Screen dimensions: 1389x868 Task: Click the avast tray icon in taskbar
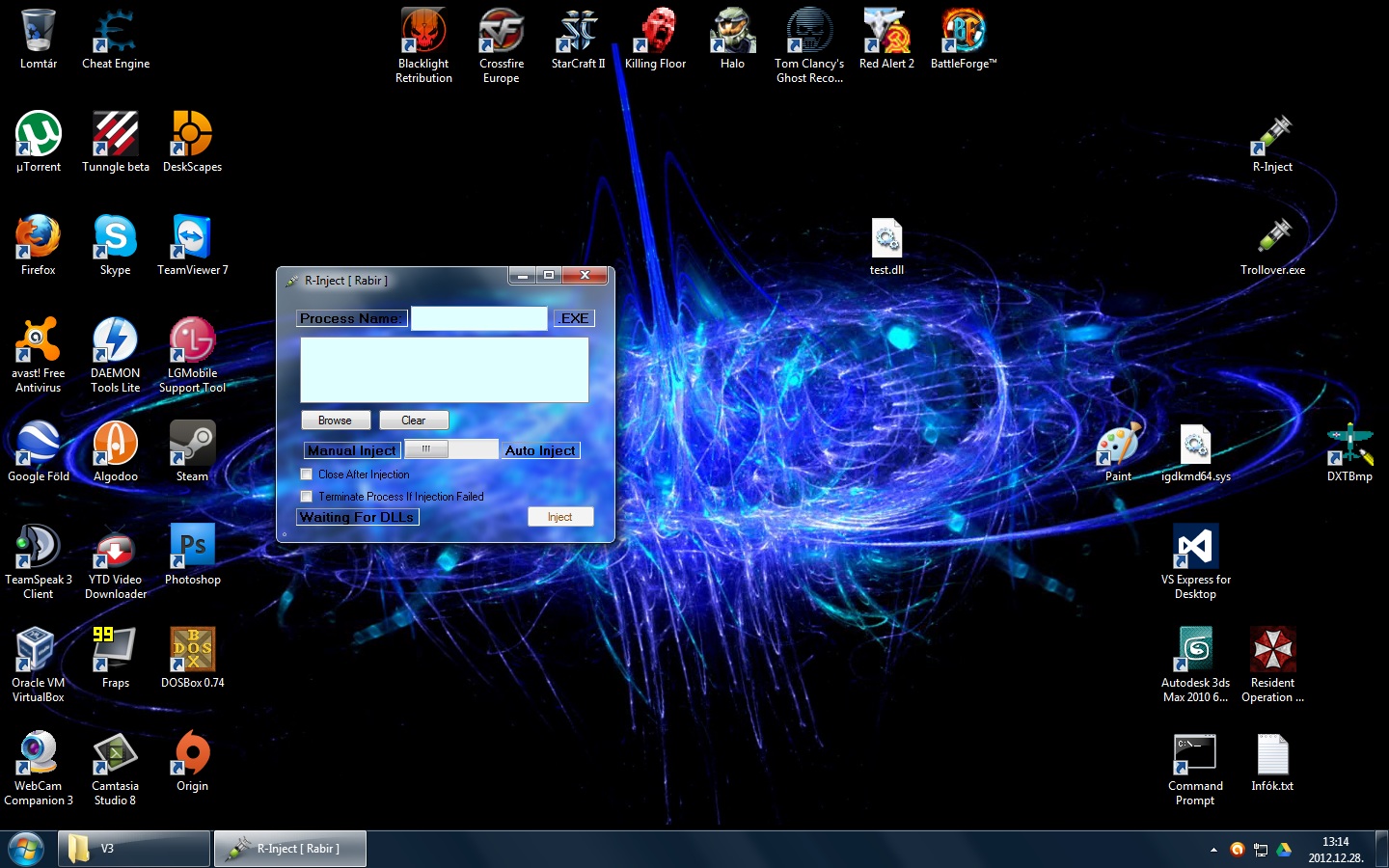coord(1238,850)
